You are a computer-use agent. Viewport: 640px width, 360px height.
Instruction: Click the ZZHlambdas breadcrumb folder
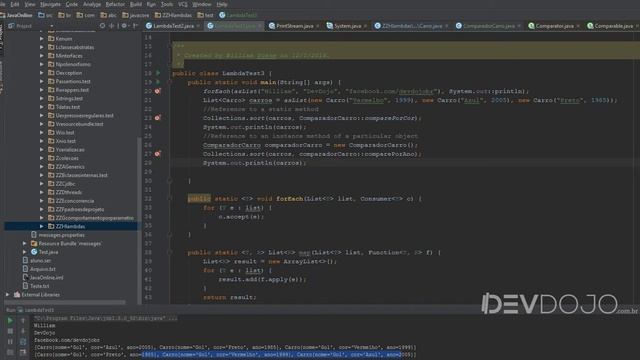173,15
